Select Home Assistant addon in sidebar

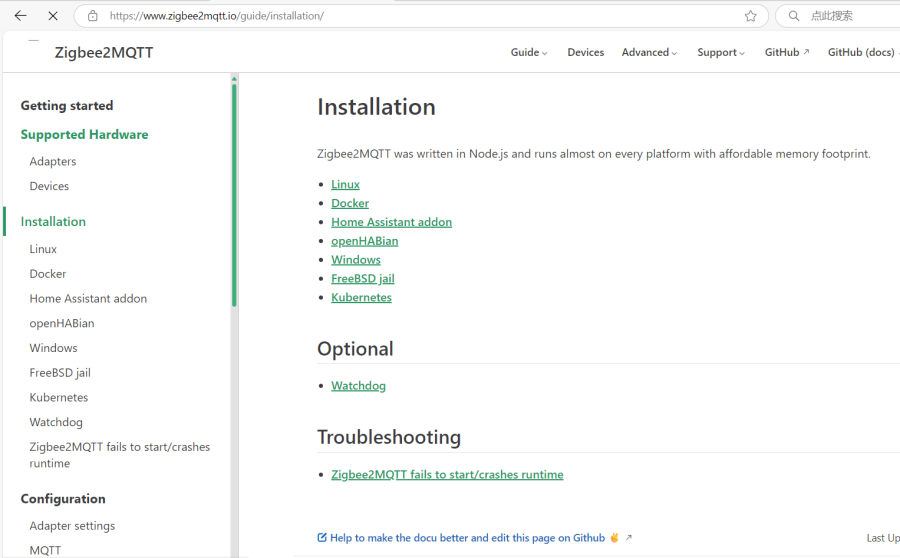[88, 299]
